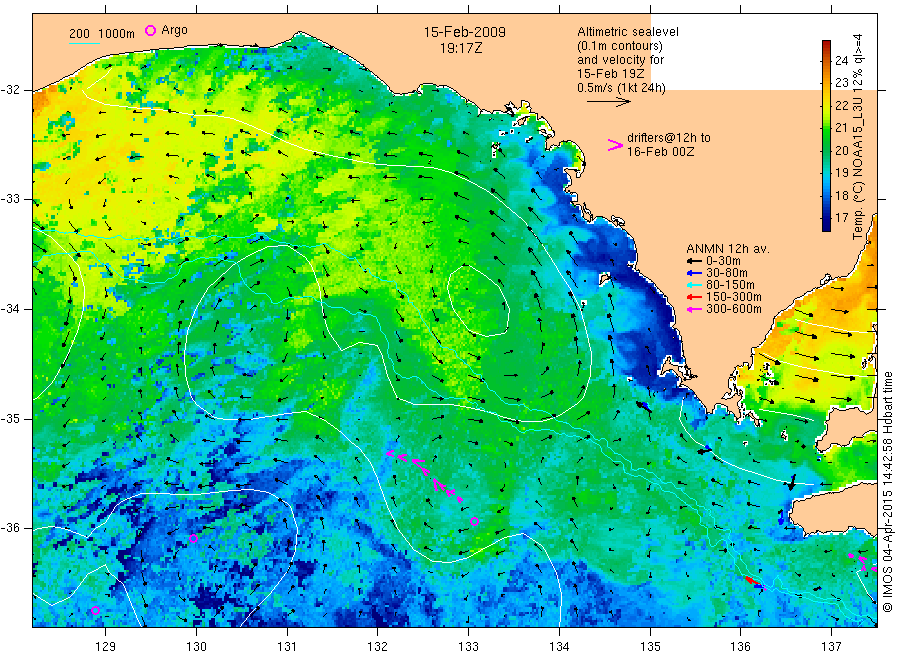
Task: Click the colorbar value 17
Action: point(841,218)
